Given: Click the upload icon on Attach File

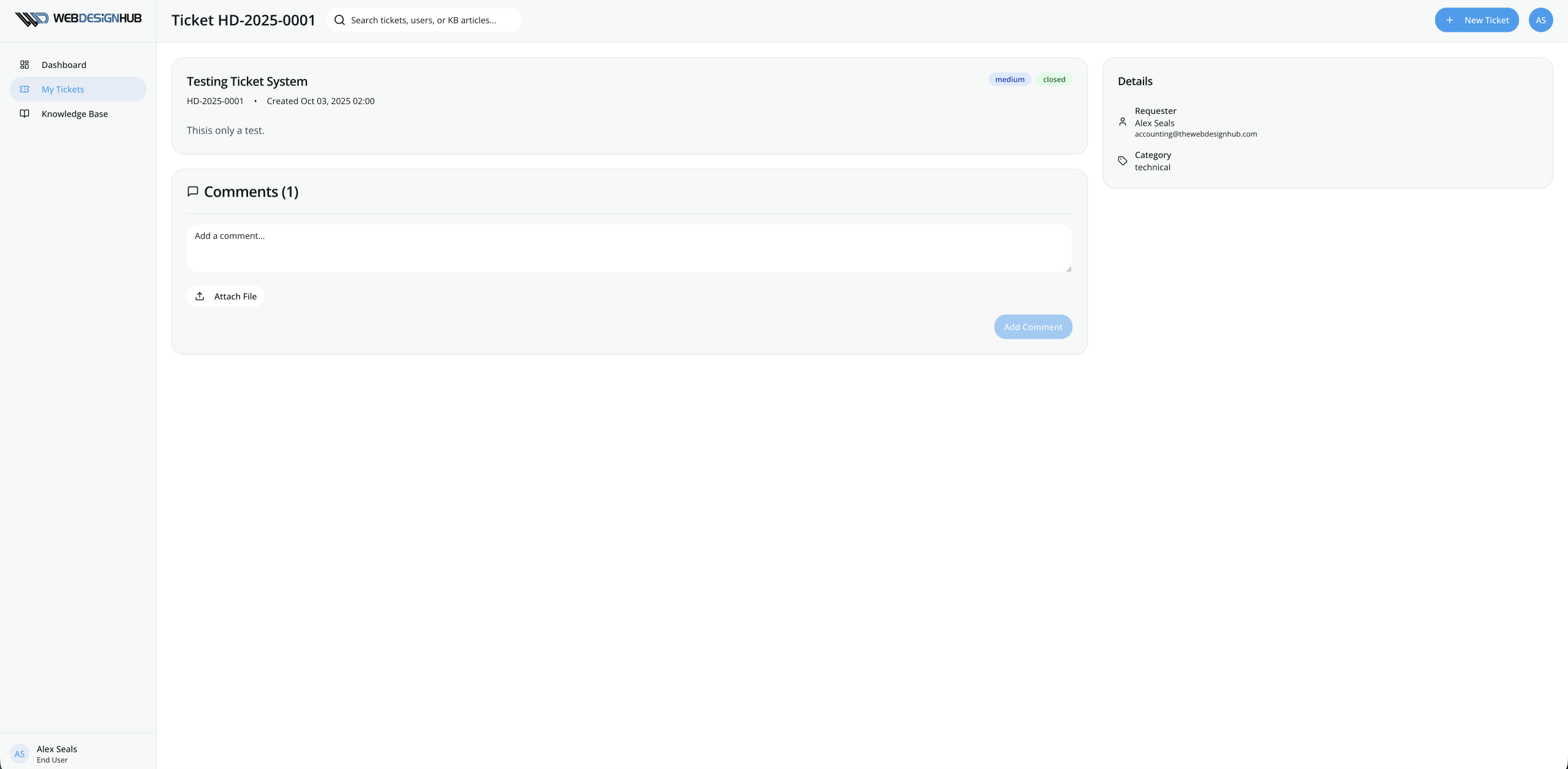Looking at the screenshot, I should tap(200, 296).
